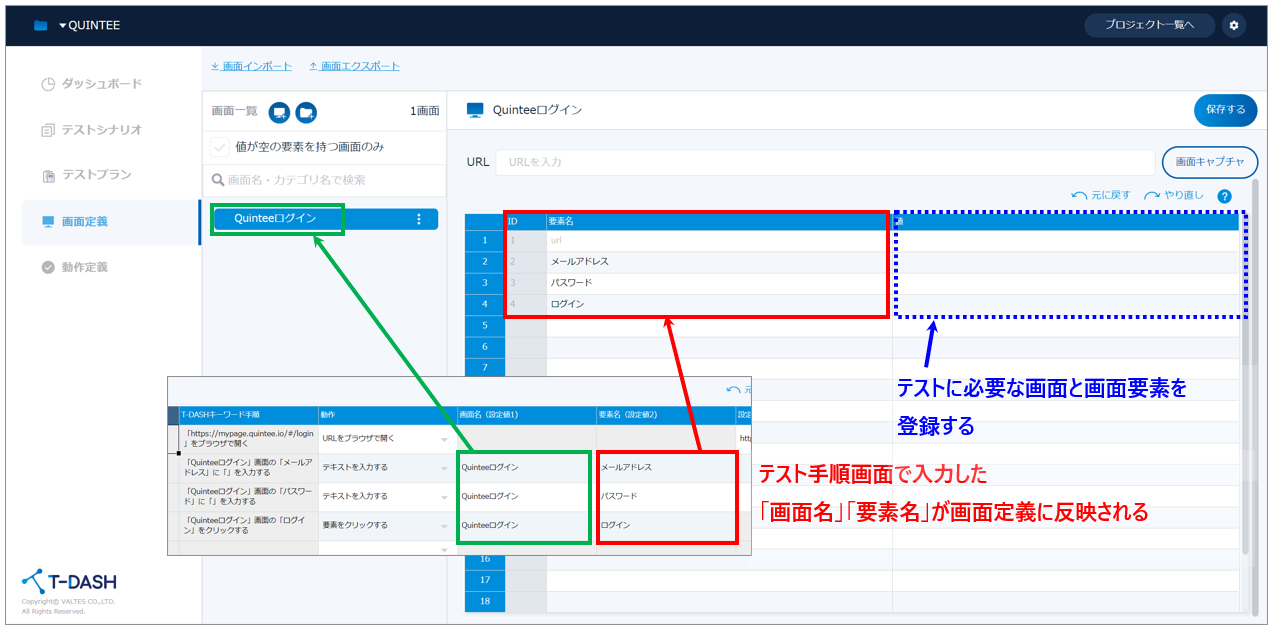Go to ダッシュボード in the sidebar

(x=101, y=84)
